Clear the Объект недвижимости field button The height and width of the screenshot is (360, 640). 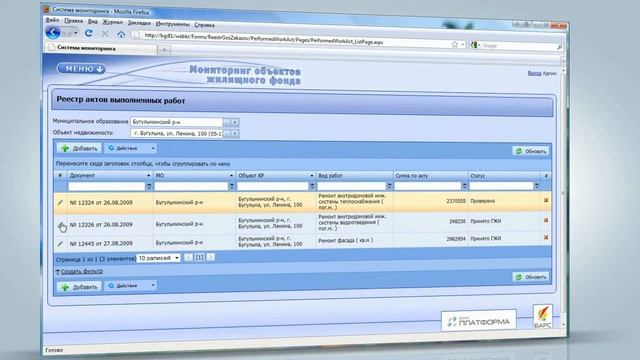pyautogui.click(x=235, y=133)
